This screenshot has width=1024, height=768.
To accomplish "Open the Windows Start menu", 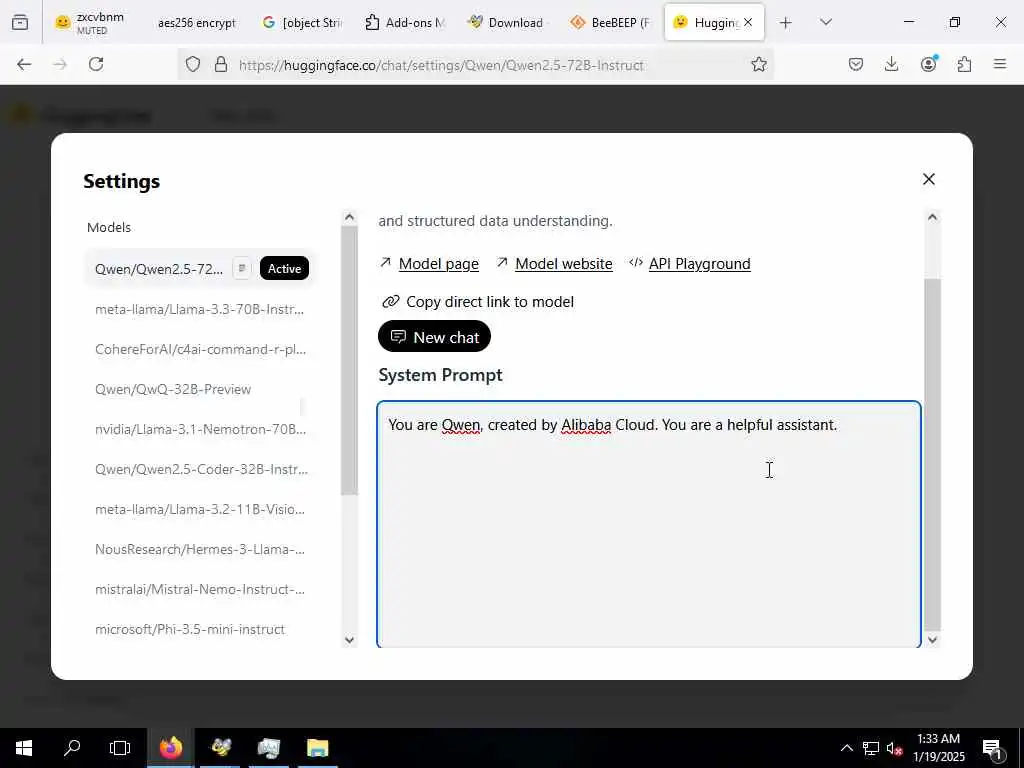I will click(24, 748).
